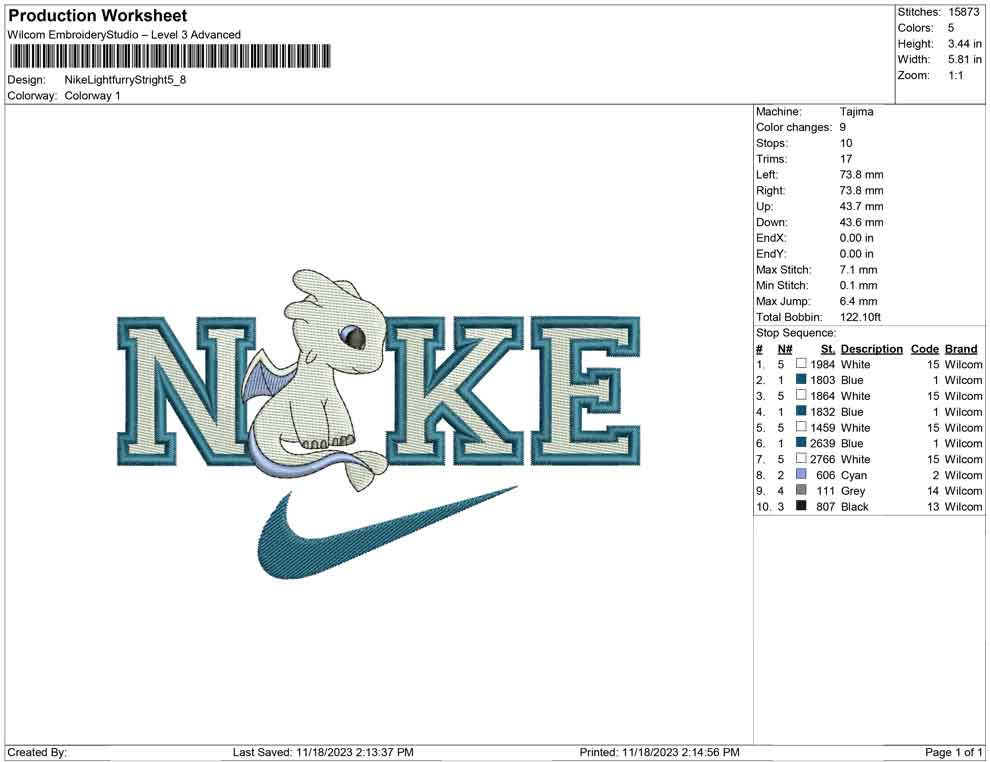Click the Total Bobbin value 122.10ft
The width and height of the screenshot is (990, 762).
pyautogui.click(x=861, y=317)
